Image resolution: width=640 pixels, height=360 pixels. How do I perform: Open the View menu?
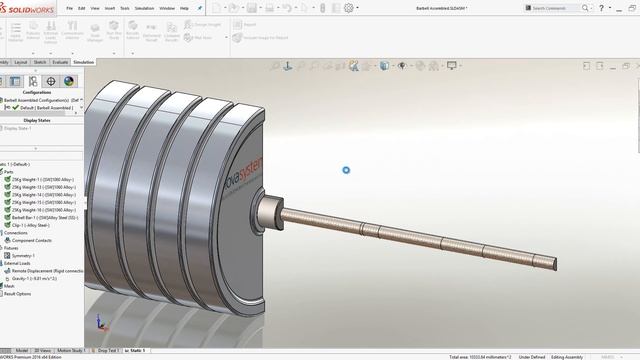point(95,8)
